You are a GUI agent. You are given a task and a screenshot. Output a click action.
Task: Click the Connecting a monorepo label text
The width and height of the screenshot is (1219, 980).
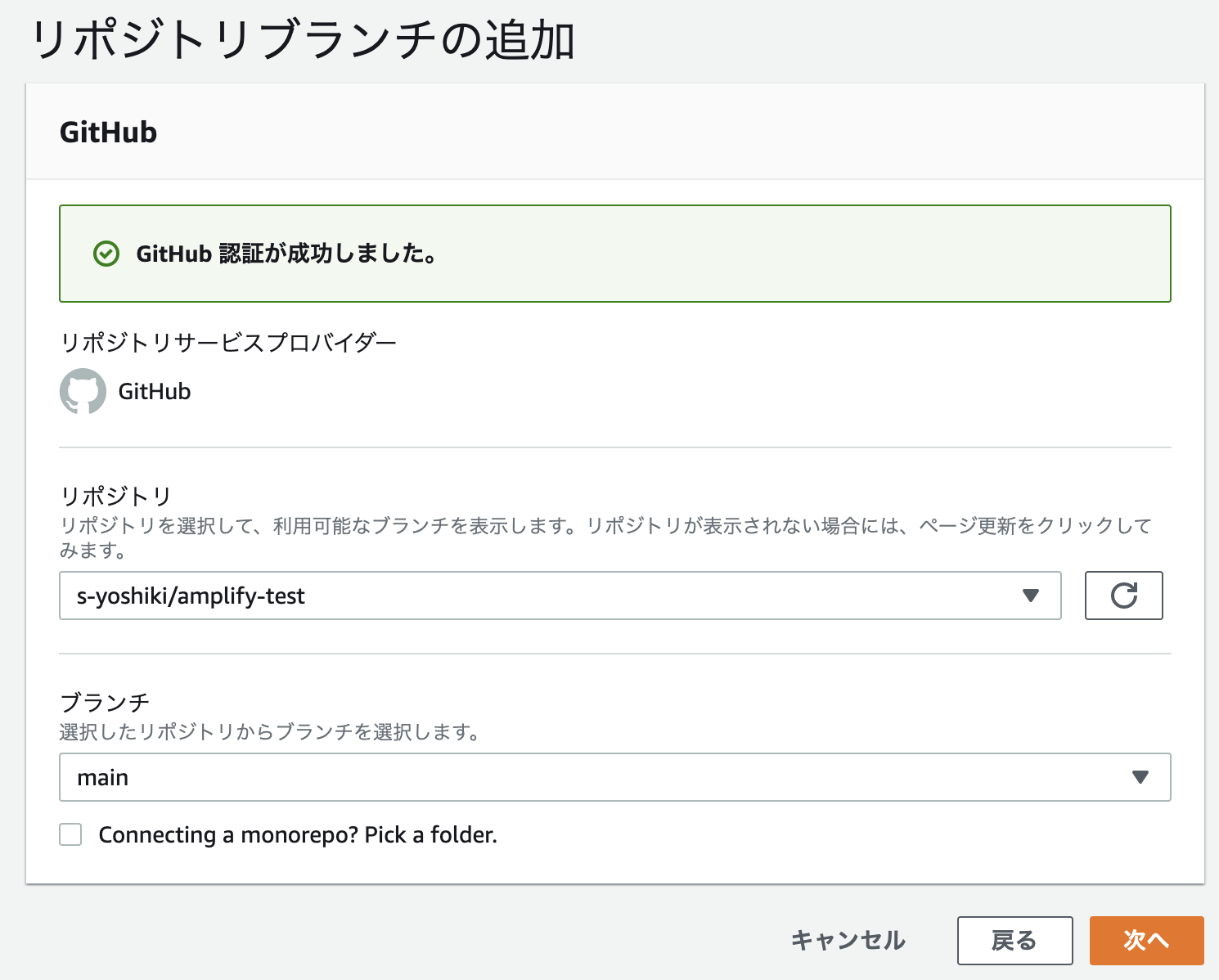pos(298,834)
